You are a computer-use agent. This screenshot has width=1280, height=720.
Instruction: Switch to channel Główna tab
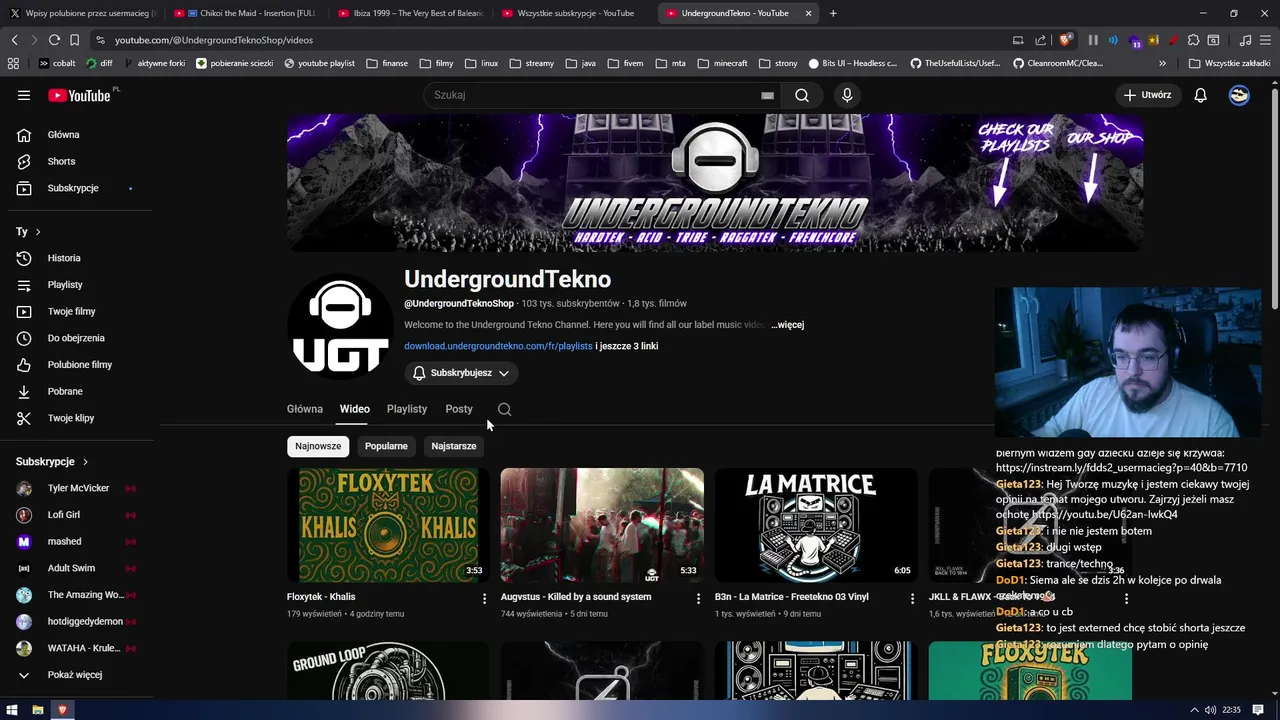point(305,409)
